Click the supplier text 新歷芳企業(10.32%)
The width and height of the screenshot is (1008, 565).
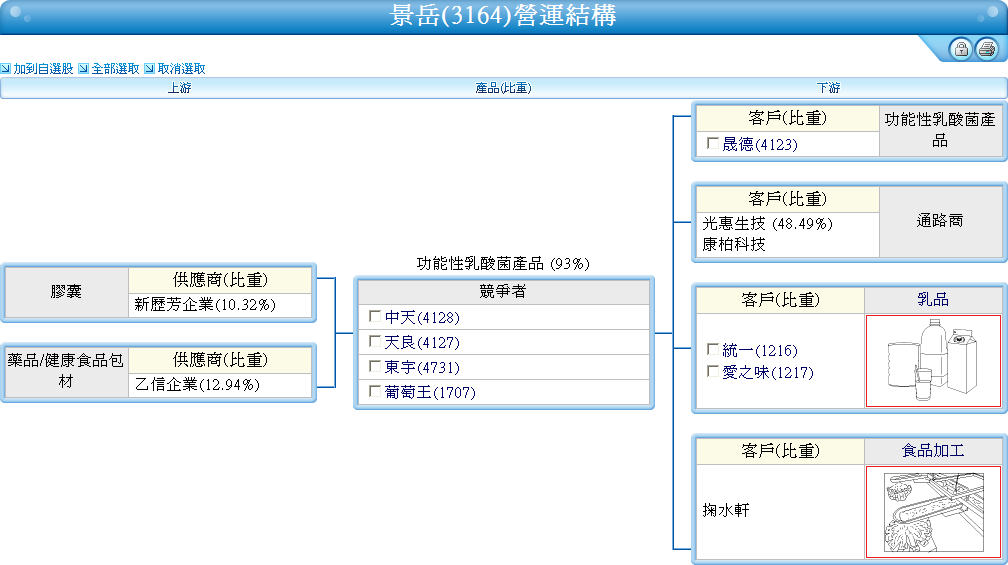(205, 304)
